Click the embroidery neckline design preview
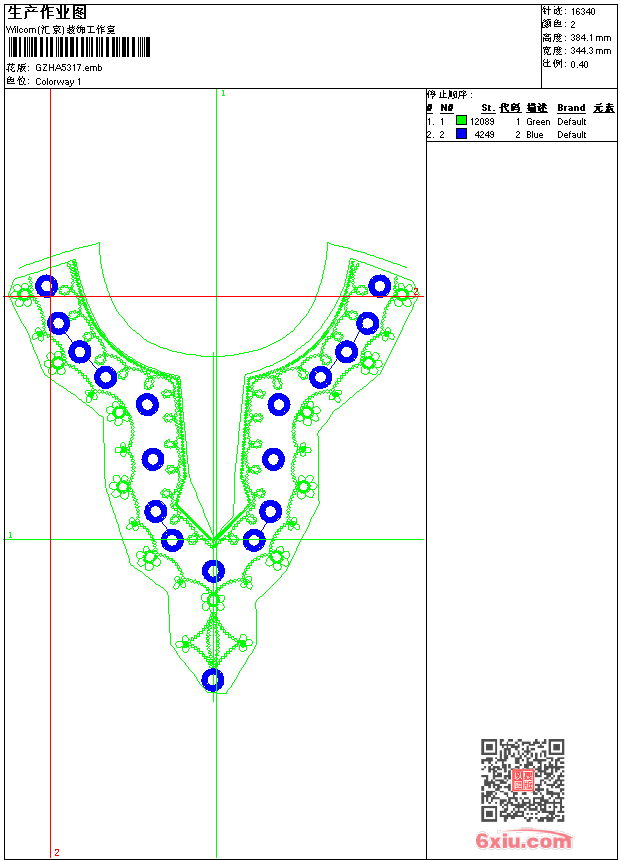Screen dimensions: 620x860 215,471
